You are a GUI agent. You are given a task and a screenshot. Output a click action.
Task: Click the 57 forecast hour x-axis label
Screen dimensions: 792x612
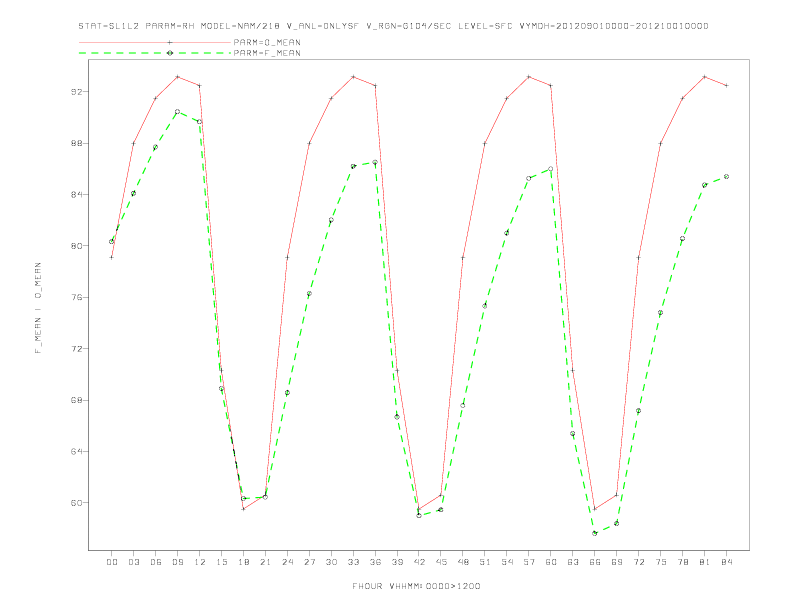tap(529, 562)
